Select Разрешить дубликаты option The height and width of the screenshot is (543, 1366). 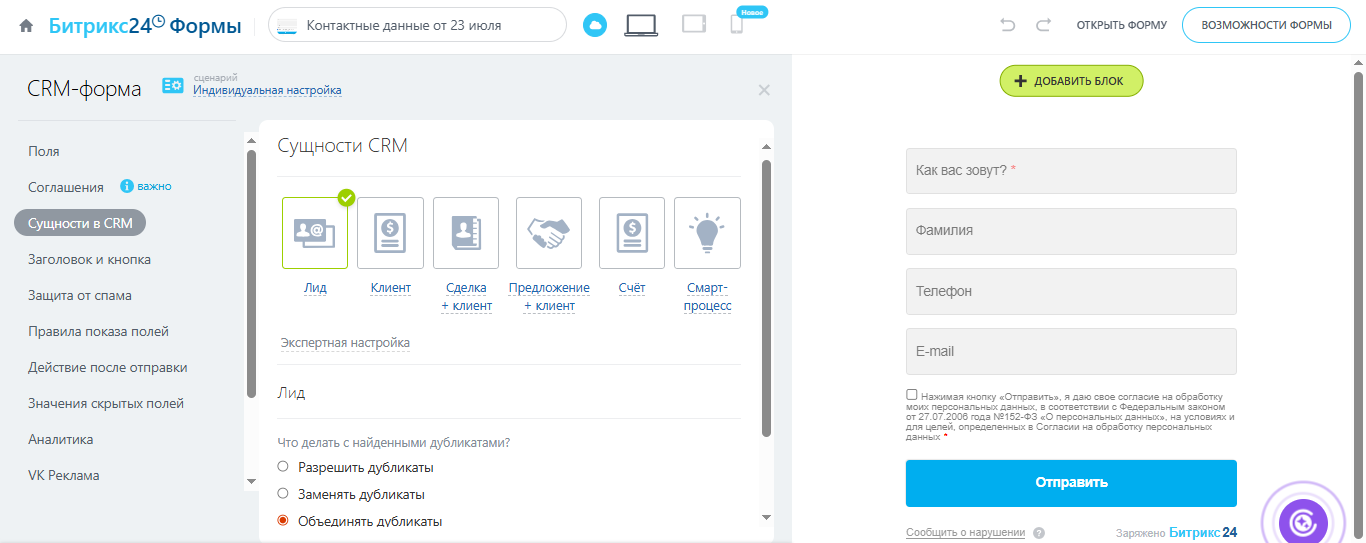pyautogui.click(x=283, y=466)
